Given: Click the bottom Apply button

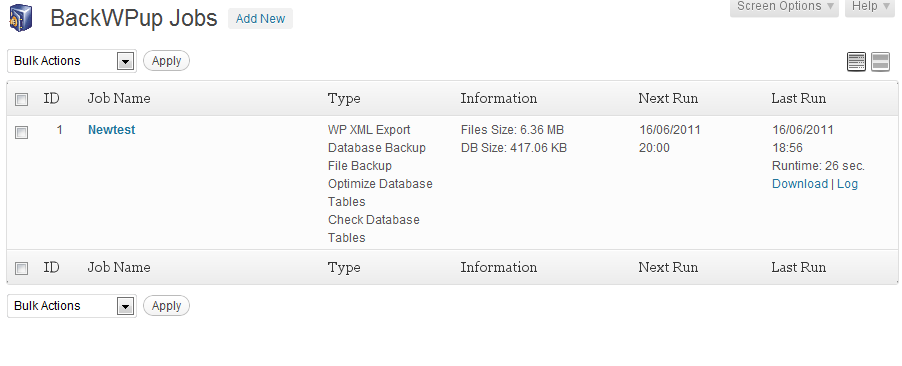Looking at the screenshot, I should point(166,306).
